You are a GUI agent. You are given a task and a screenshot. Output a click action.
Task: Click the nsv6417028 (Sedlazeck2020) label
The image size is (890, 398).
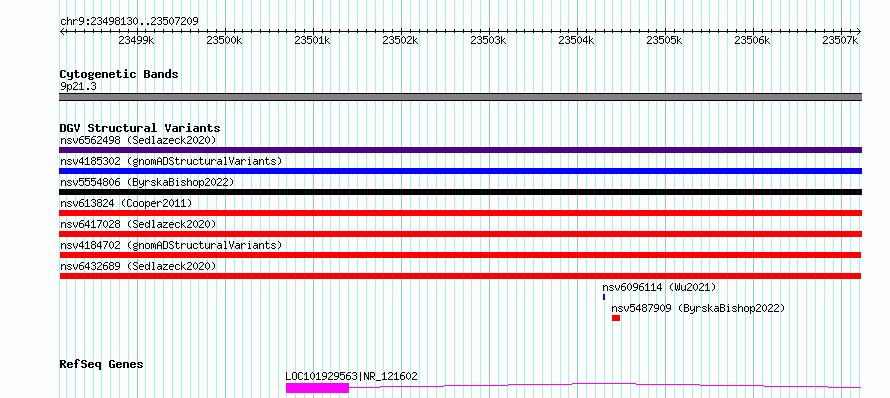138,224
